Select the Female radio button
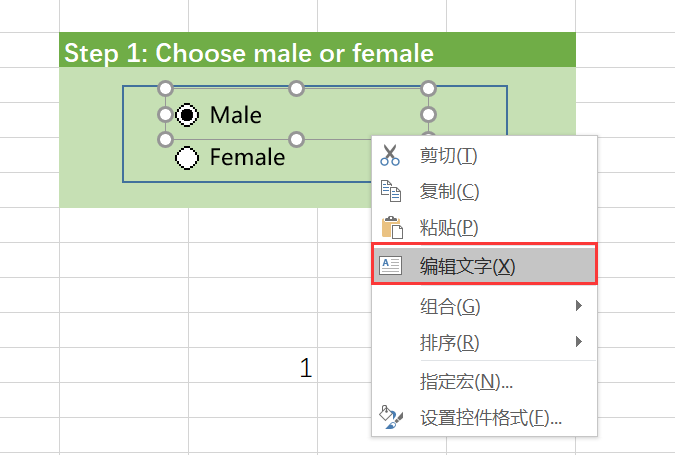The image size is (675, 455). tap(186, 157)
